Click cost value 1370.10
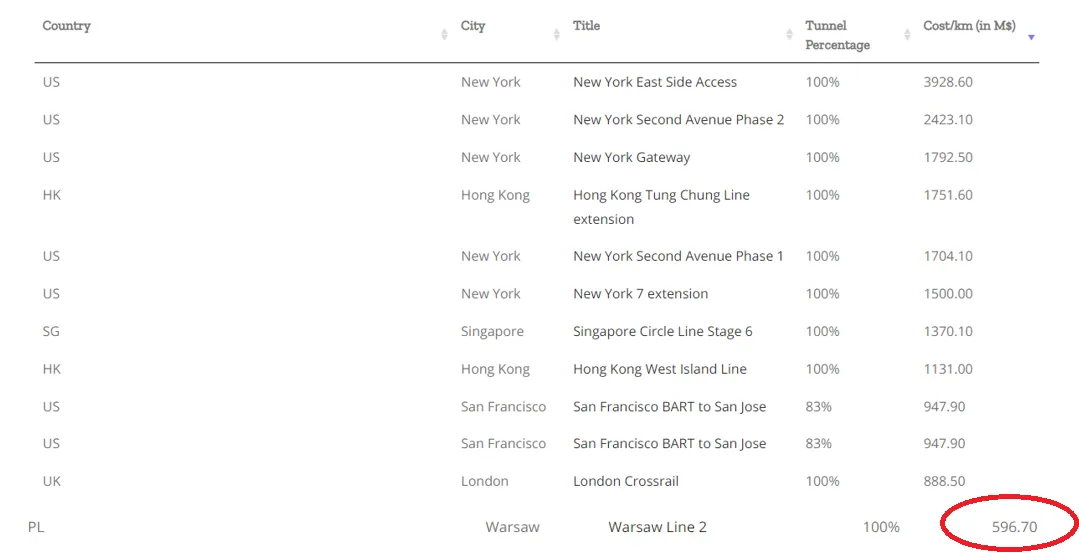Image resolution: width=1079 pixels, height=554 pixels. [x=948, y=332]
